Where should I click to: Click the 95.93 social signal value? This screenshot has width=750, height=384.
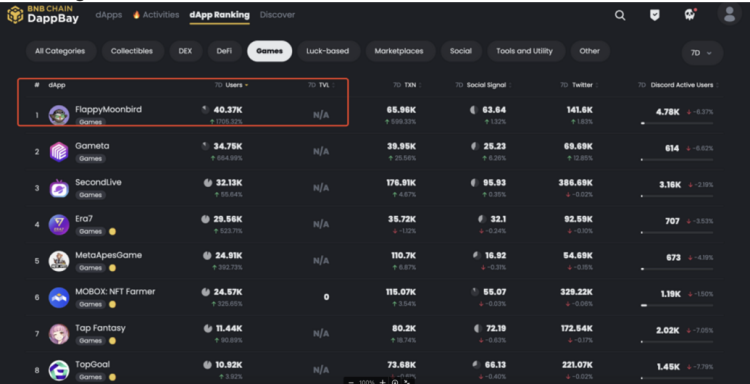(494, 183)
